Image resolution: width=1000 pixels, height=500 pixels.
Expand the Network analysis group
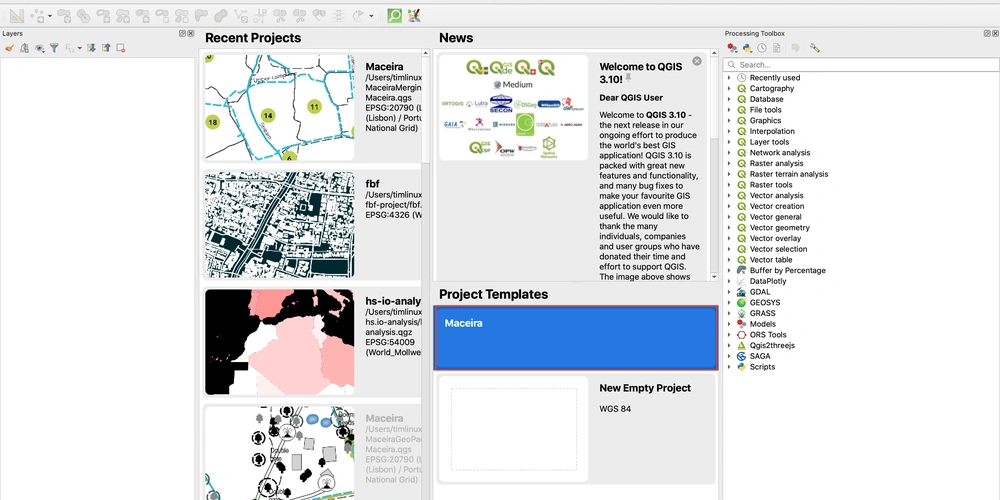pyautogui.click(x=729, y=153)
